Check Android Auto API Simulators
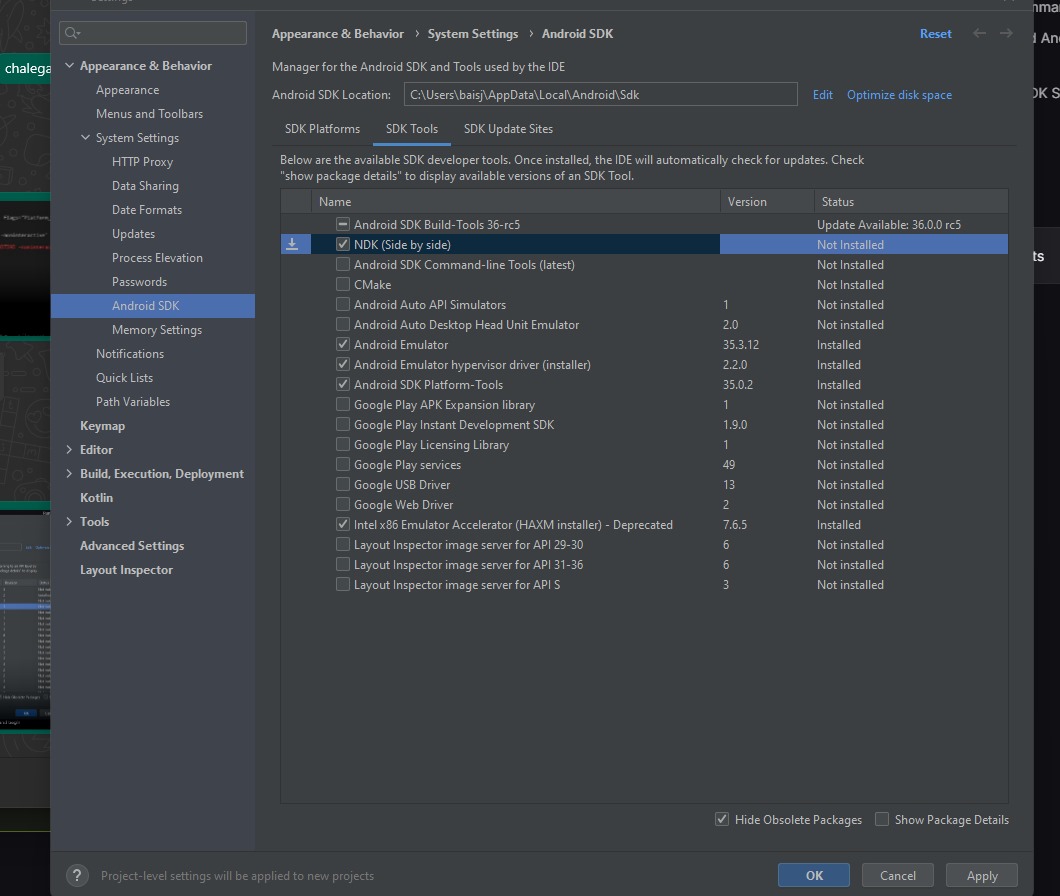Image resolution: width=1060 pixels, height=896 pixels. pos(343,304)
